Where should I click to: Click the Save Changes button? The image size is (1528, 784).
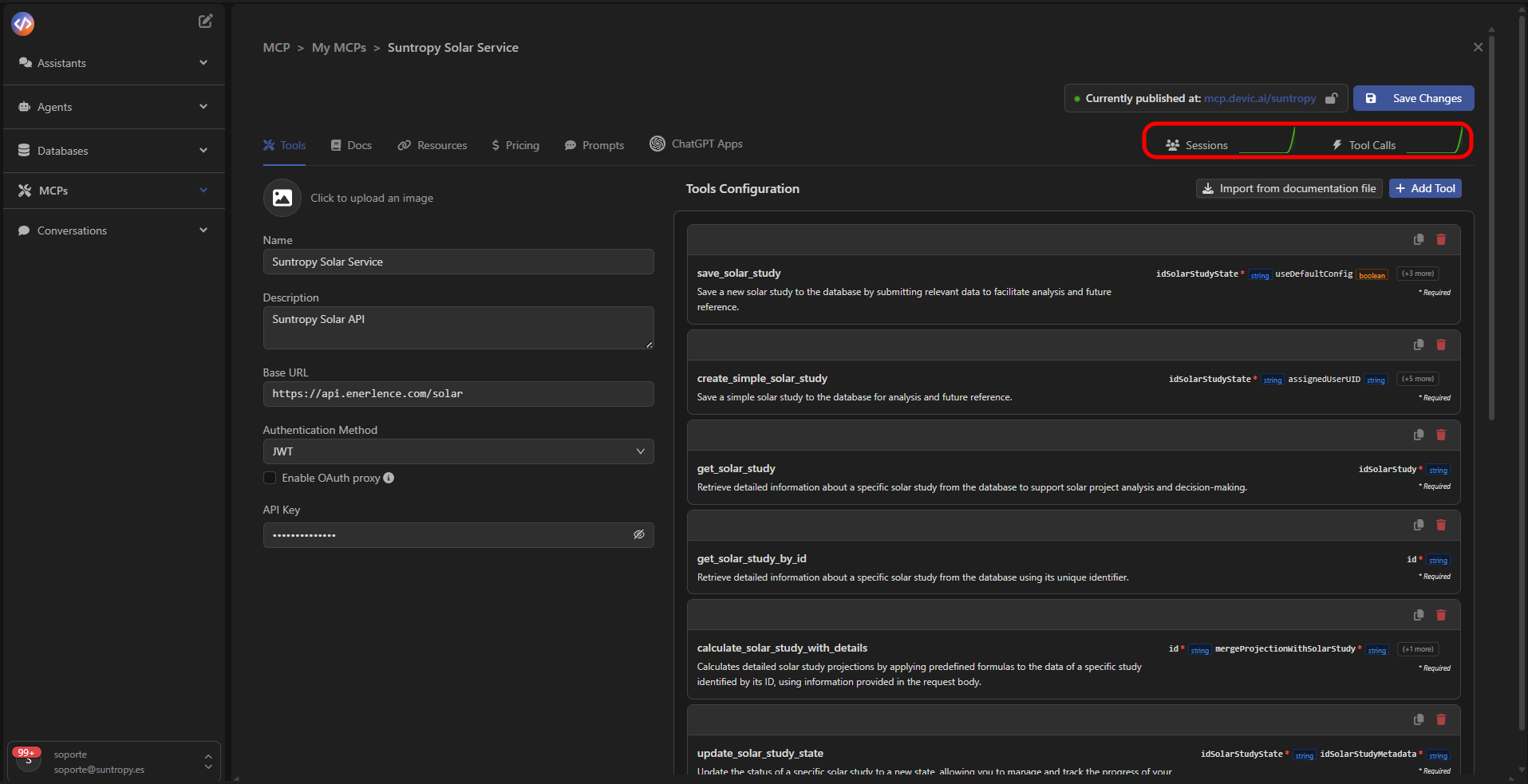tap(1413, 98)
